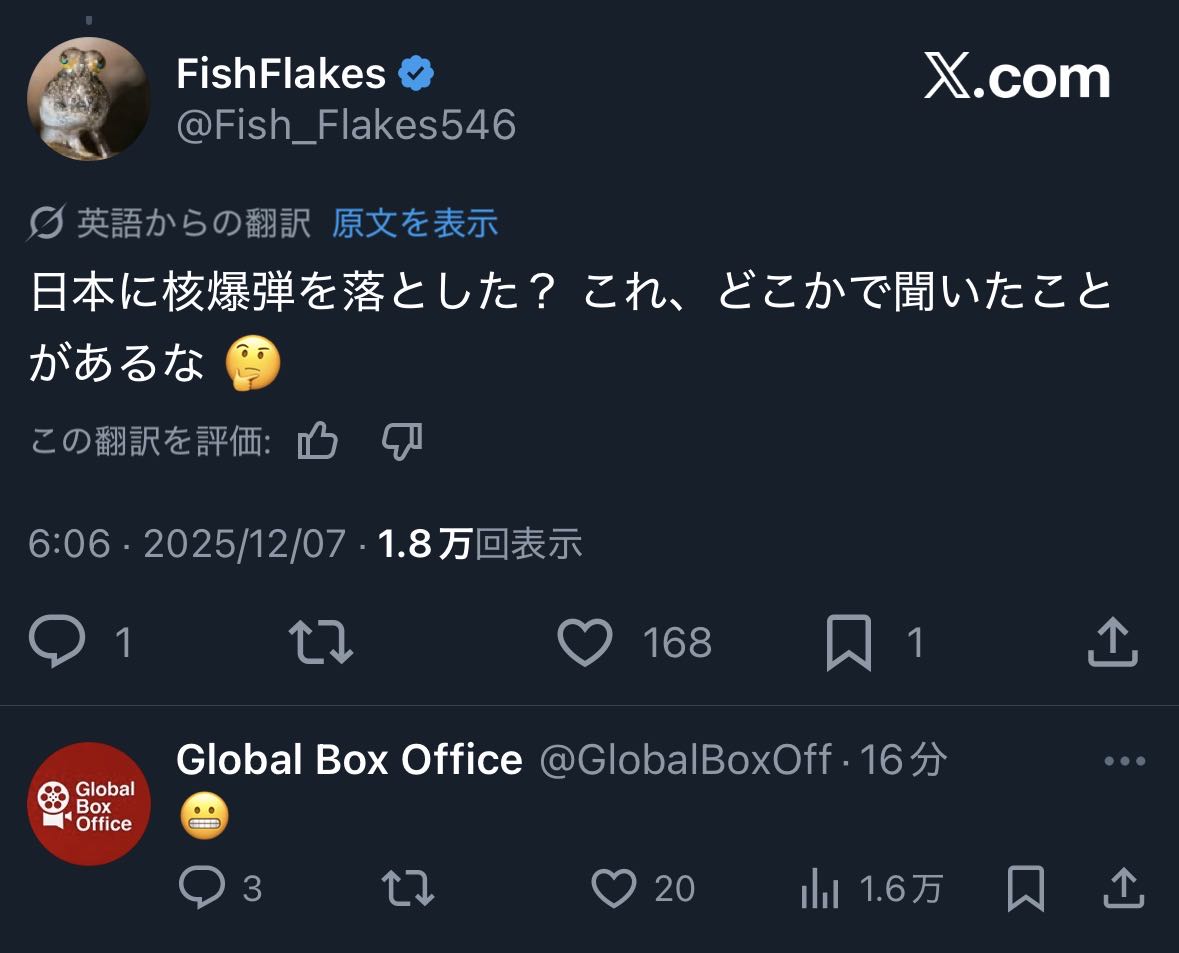1179x953 pixels.
Task: Click the blue verified badge
Action: click(x=416, y=74)
